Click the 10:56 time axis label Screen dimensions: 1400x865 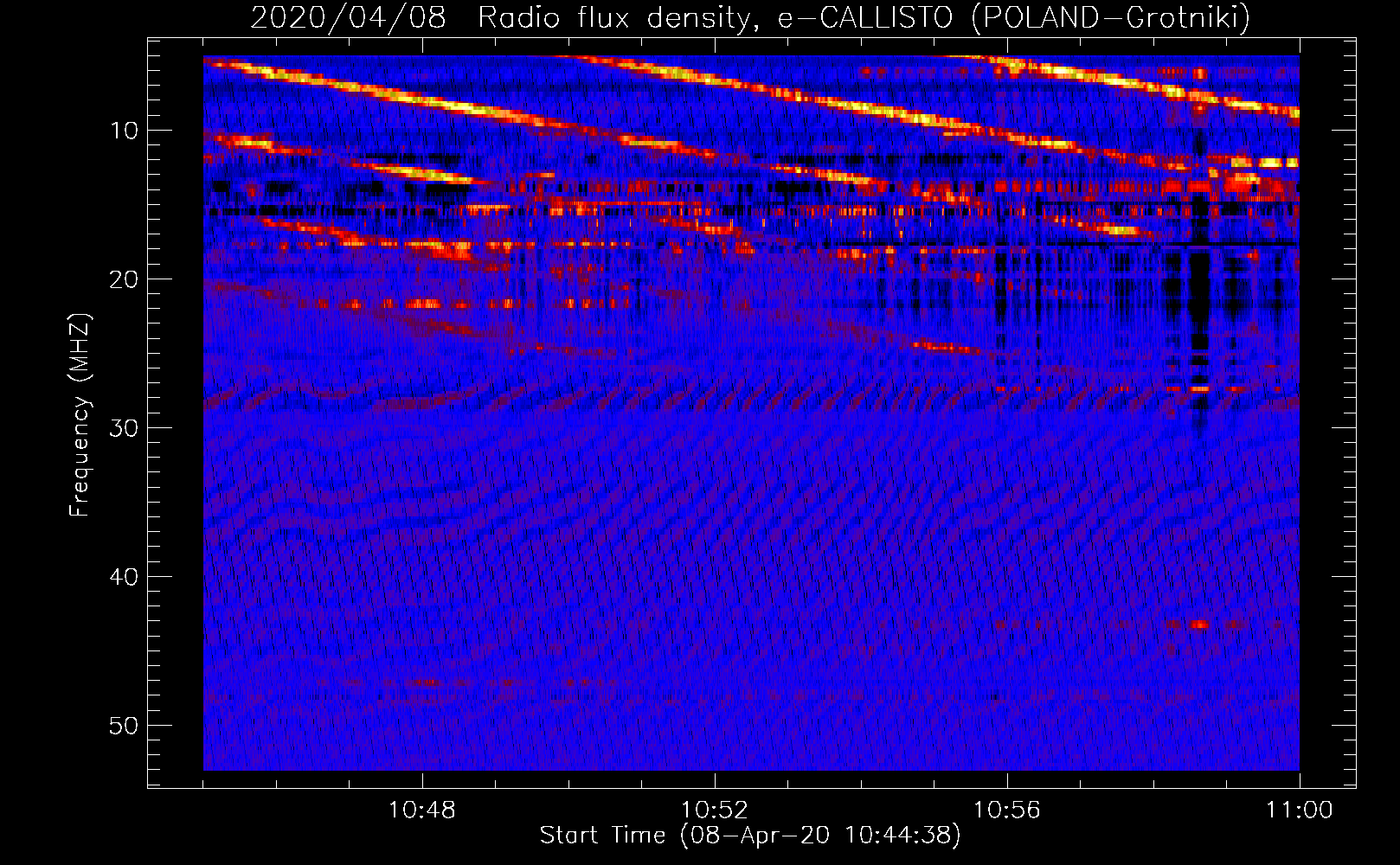click(1007, 811)
